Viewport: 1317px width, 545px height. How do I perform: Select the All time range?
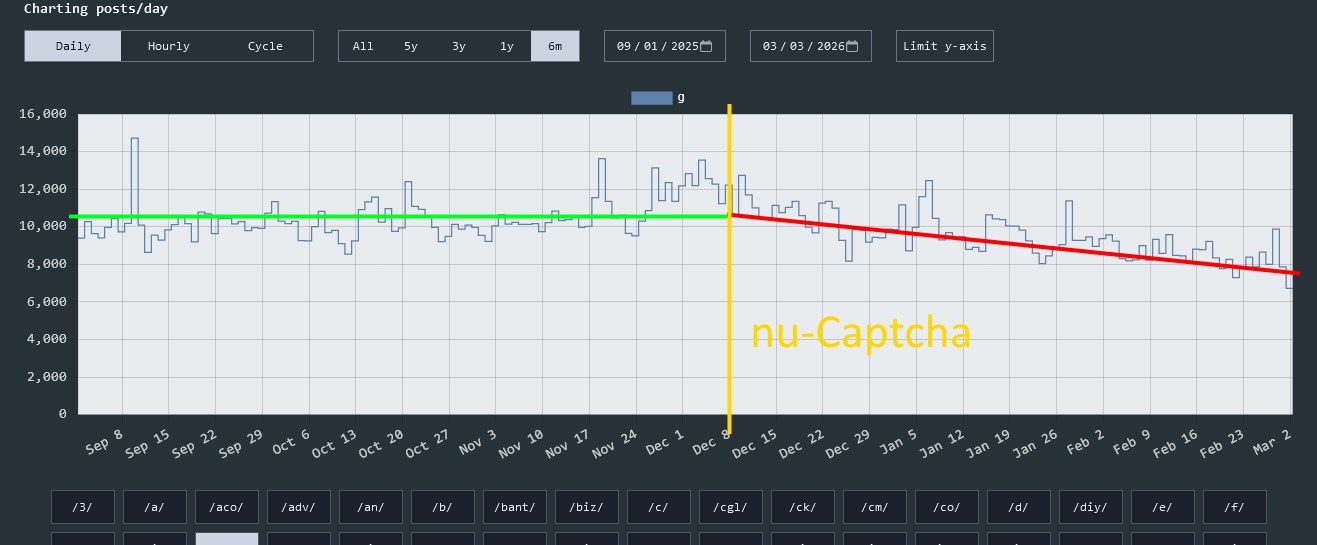pyautogui.click(x=363, y=46)
